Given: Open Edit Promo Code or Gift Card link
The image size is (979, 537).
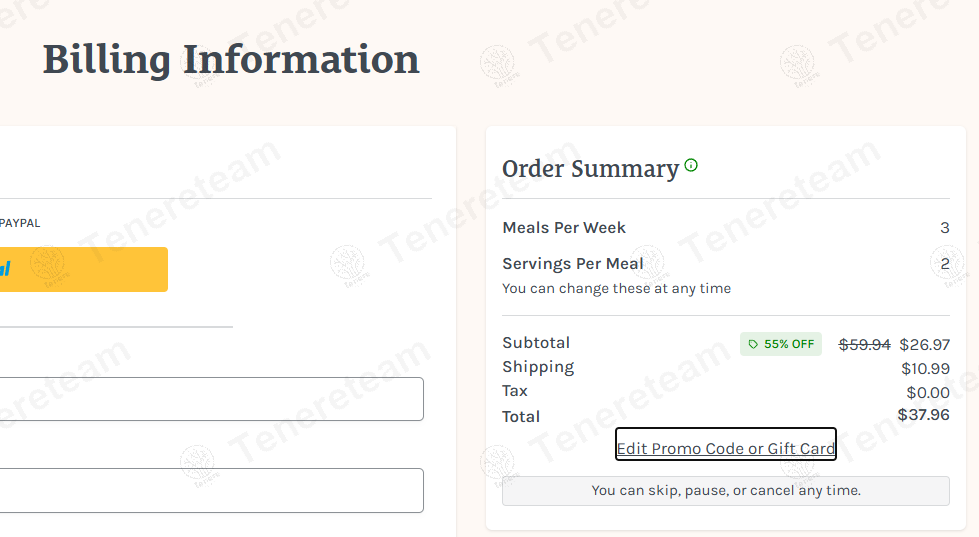Looking at the screenshot, I should 726,448.
